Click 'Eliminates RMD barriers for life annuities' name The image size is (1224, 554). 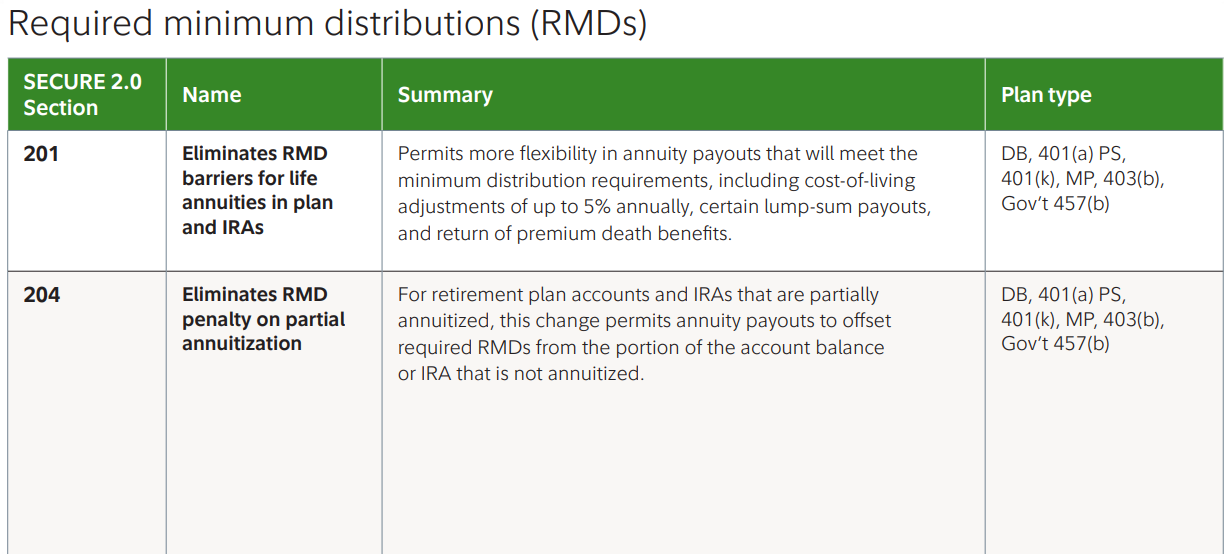[258, 190]
